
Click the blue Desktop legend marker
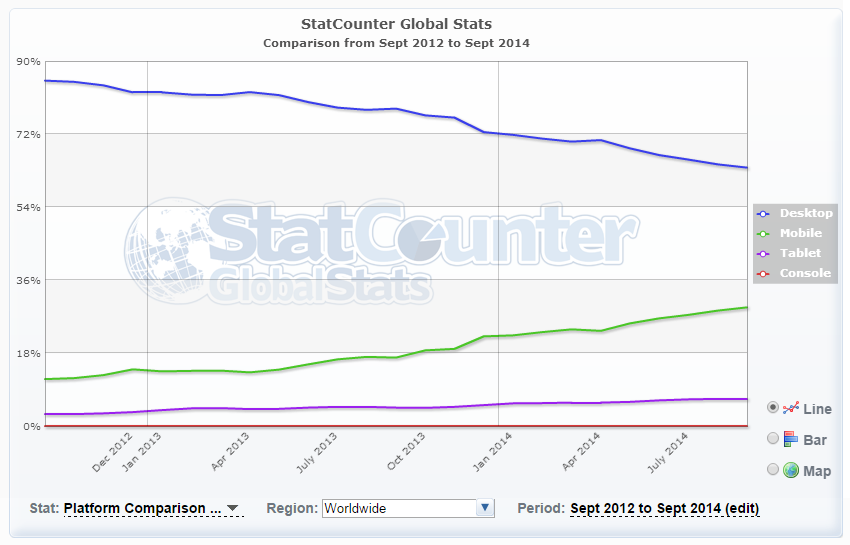click(764, 213)
